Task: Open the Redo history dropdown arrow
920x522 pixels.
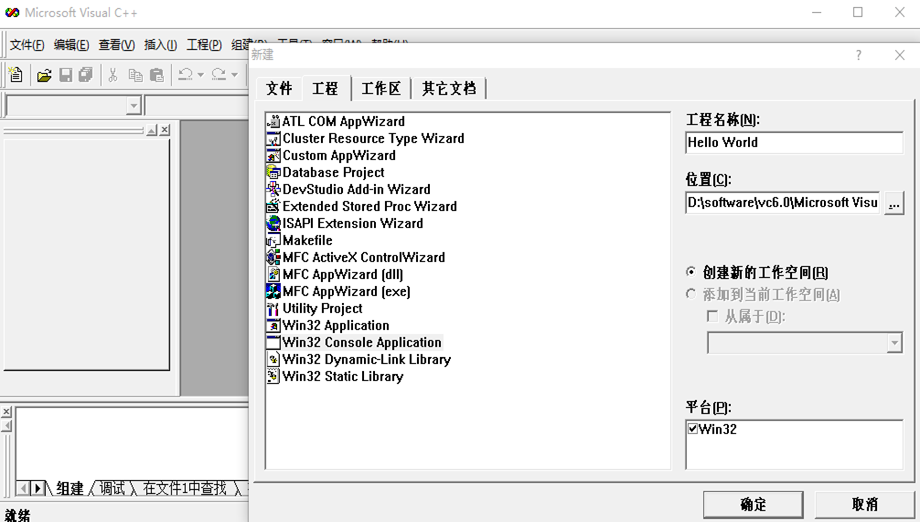Action: tap(235, 75)
